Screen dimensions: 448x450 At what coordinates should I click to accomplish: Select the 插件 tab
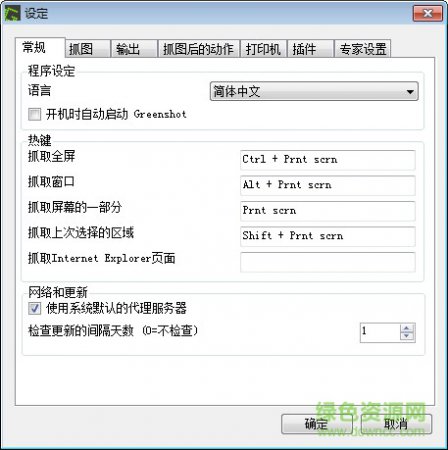pyautogui.click(x=310, y=49)
